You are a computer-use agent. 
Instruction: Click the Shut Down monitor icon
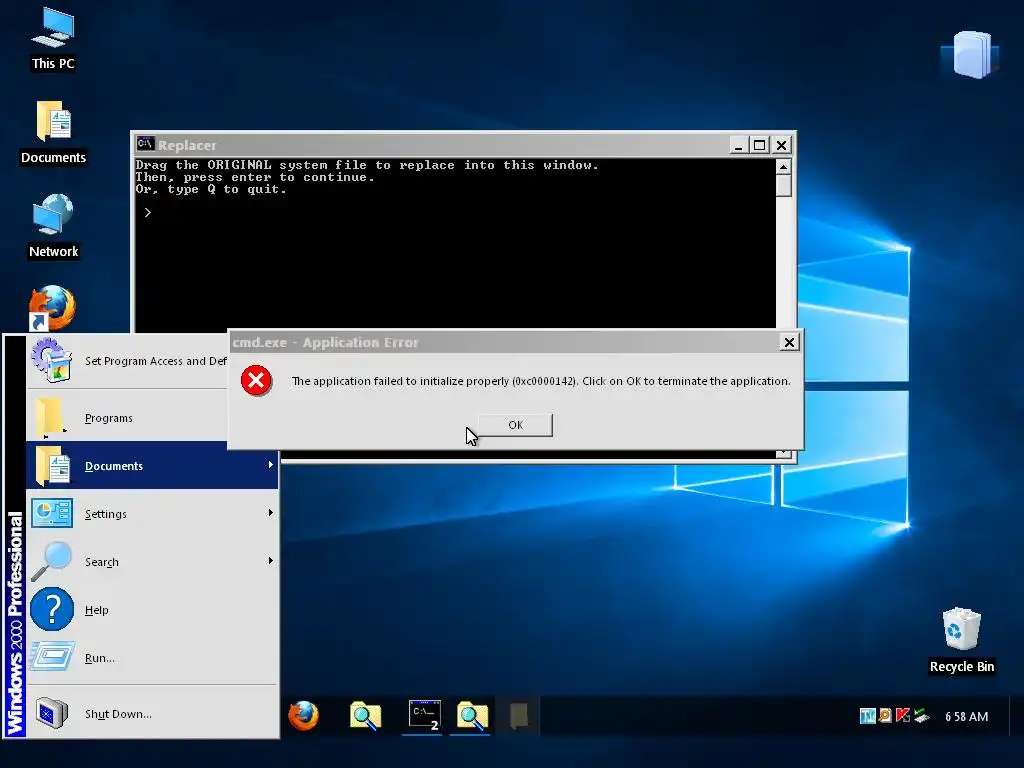[52, 712]
